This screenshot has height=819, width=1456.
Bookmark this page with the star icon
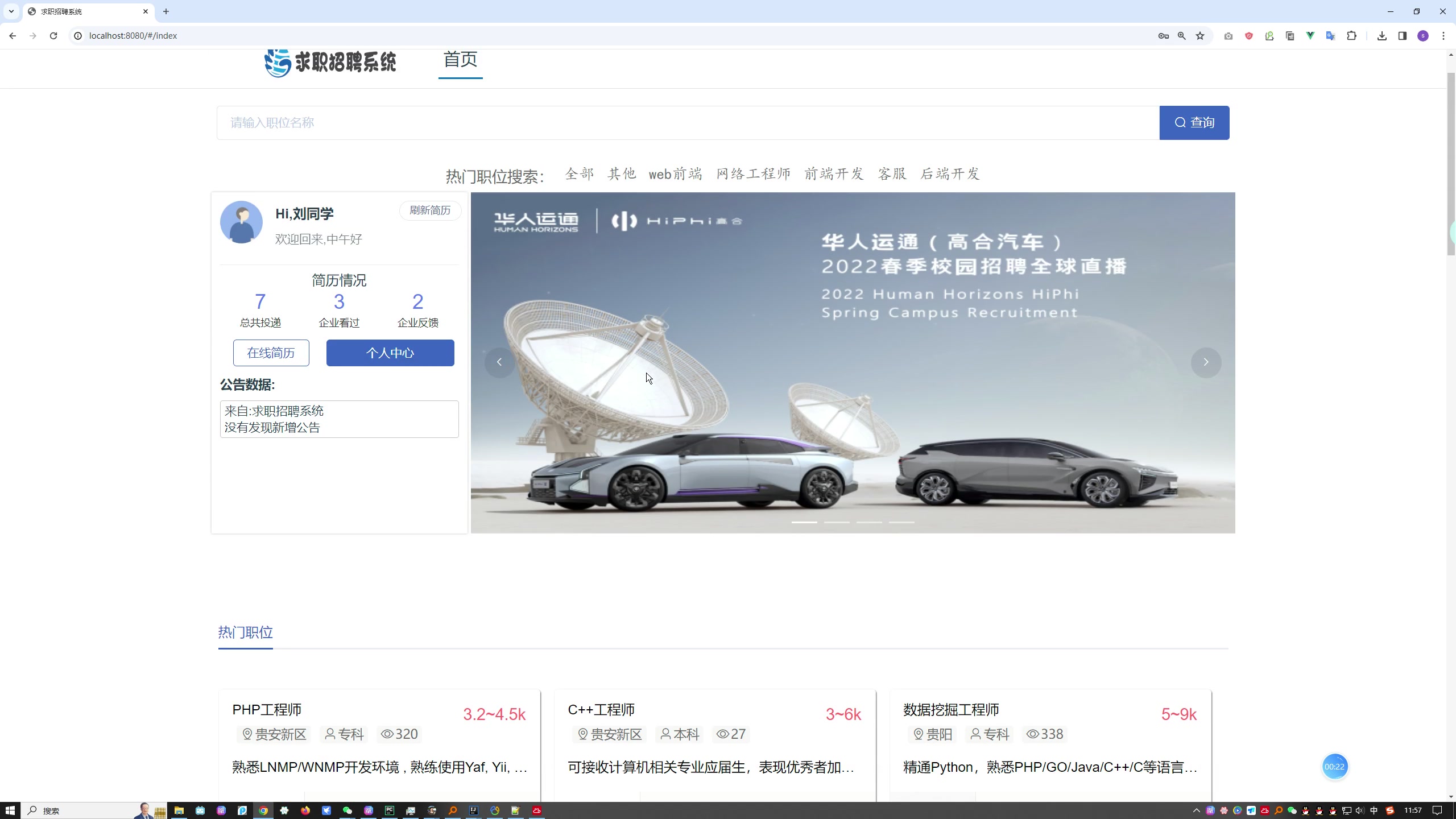coord(1200,36)
